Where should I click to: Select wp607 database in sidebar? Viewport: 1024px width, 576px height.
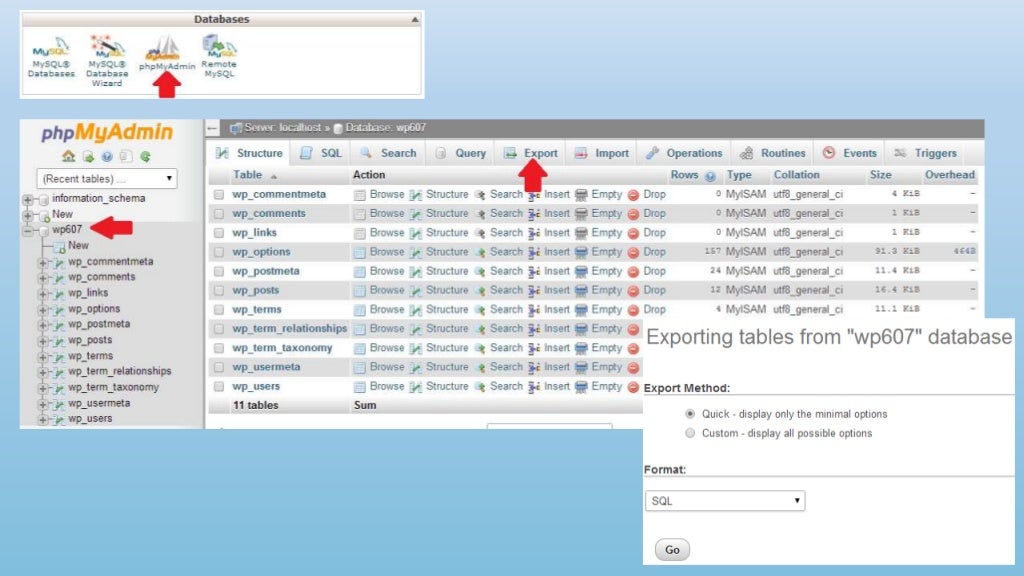[x=67, y=229]
